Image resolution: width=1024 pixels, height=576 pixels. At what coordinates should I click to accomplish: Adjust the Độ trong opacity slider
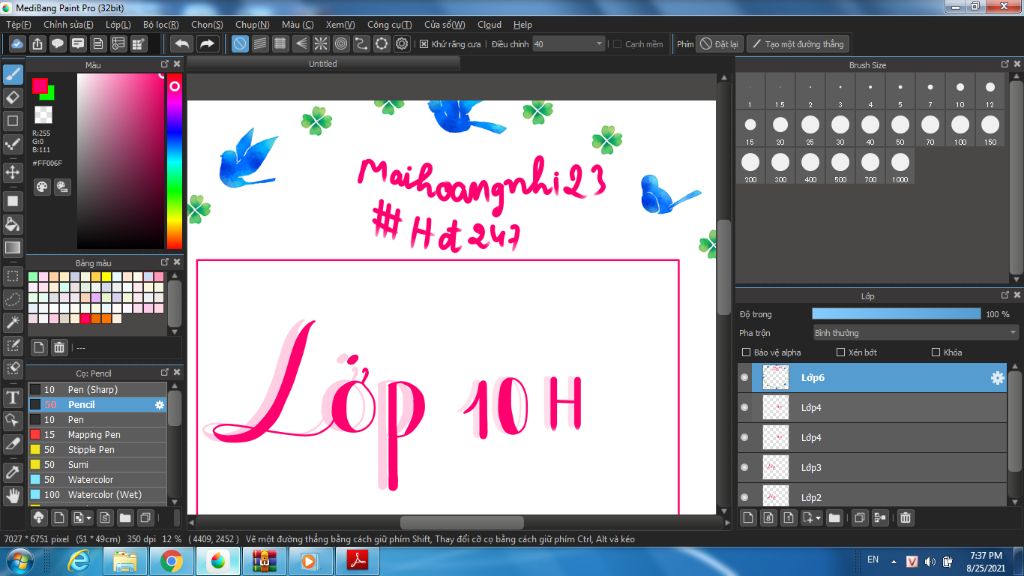pos(896,314)
